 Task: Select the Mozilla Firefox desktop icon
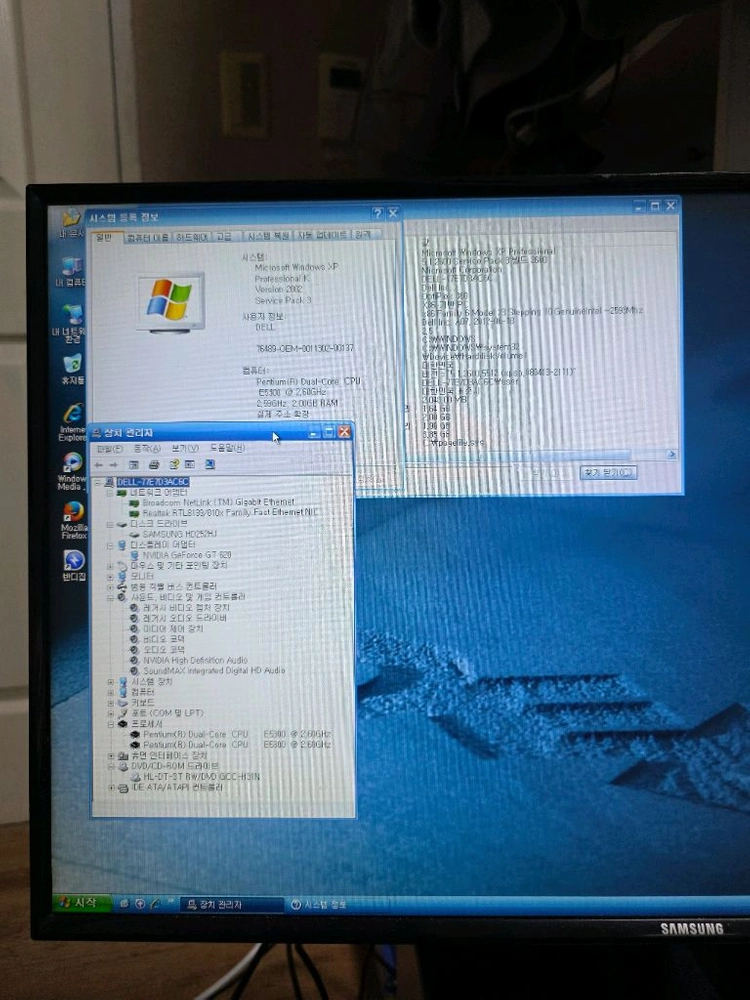click(x=73, y=520)
